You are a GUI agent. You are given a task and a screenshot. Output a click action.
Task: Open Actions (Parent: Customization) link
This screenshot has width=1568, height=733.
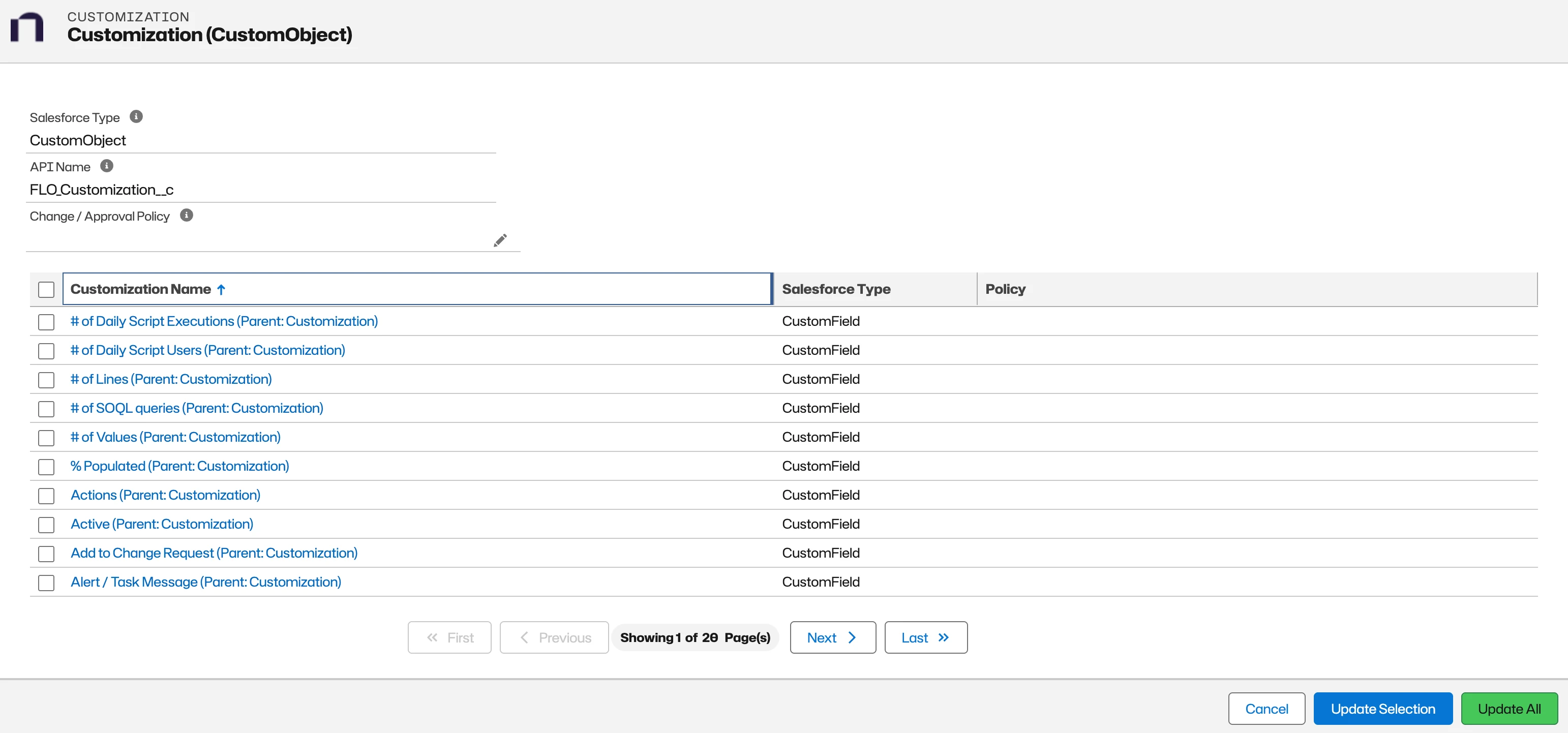point(166,495)
